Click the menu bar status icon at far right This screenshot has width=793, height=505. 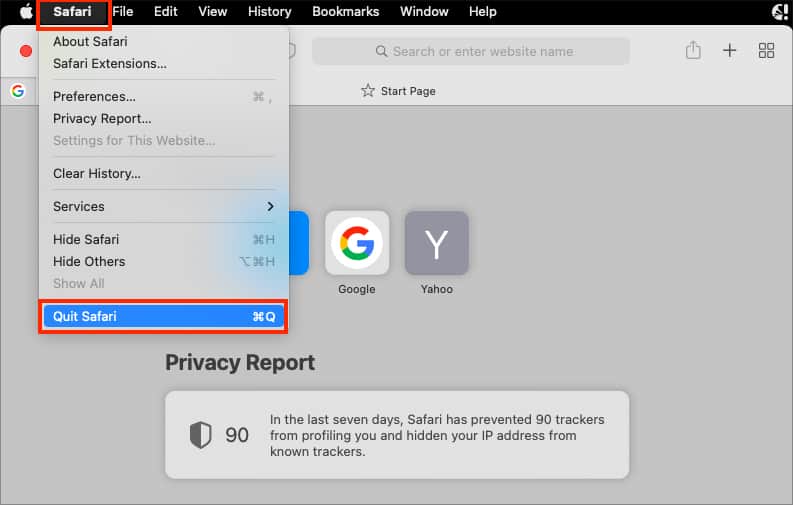(x=780, y=11)
